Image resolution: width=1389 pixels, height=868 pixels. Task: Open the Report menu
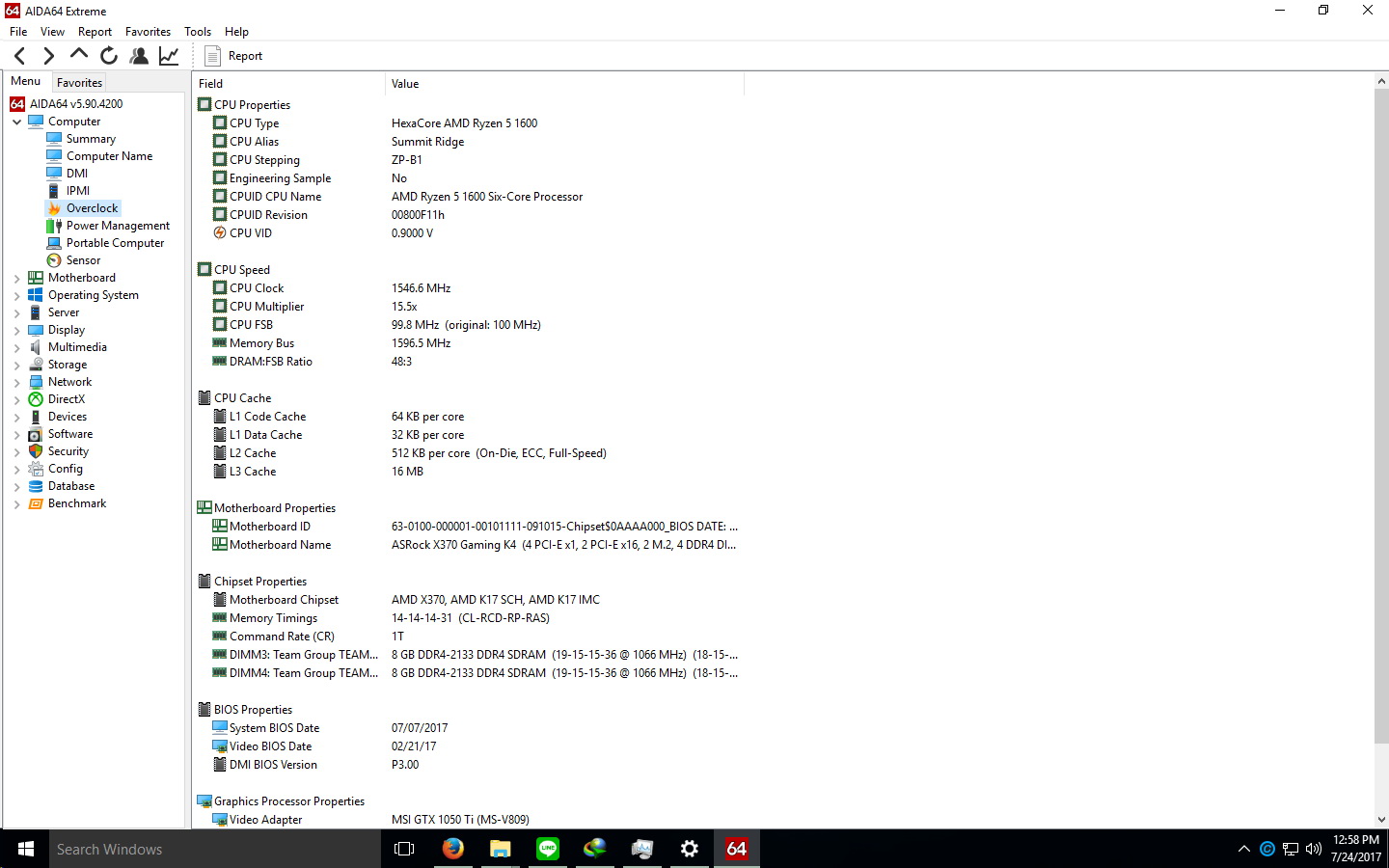tap(95, 32)
